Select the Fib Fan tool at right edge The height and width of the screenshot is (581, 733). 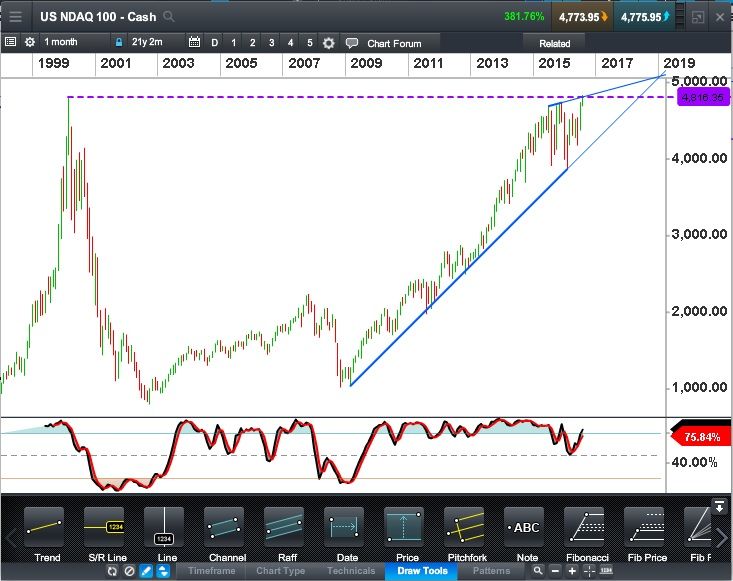point(698,527)
